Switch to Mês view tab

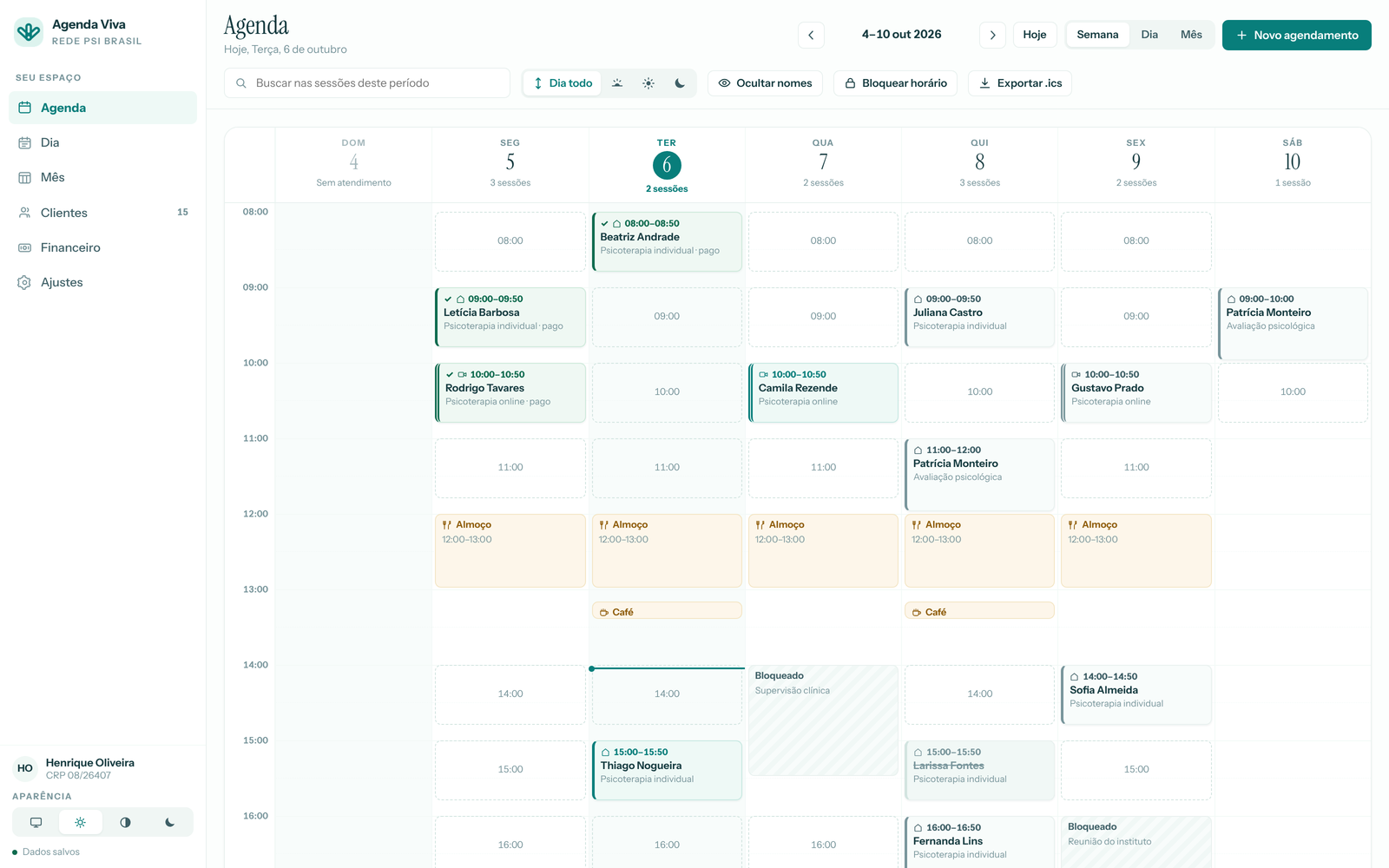point(1191,35)
